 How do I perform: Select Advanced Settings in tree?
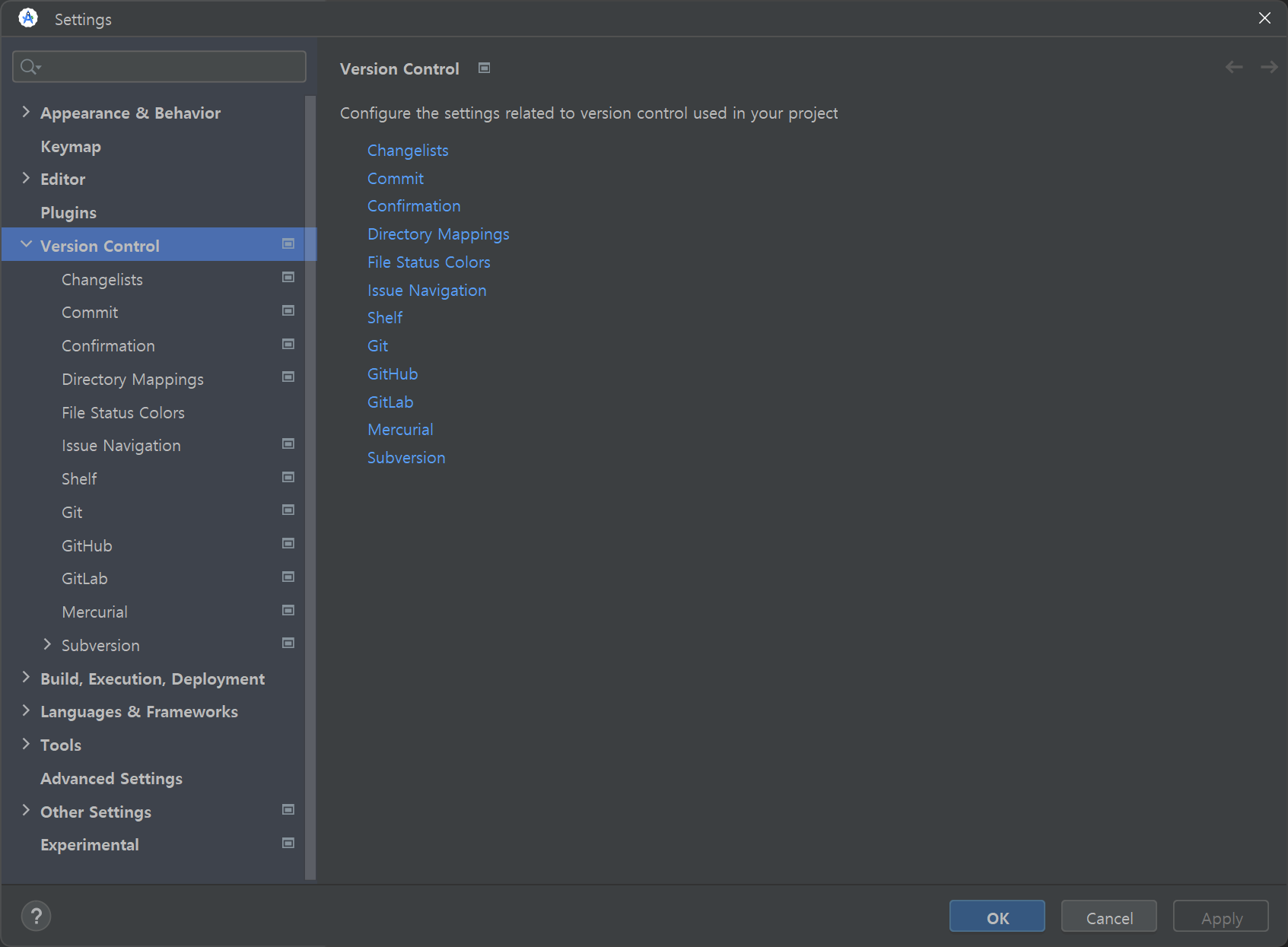click(111, 778)
